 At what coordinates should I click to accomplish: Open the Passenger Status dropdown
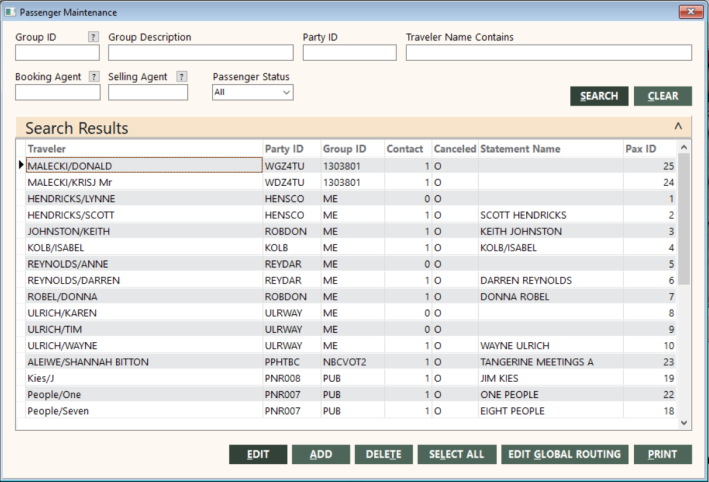pyautogui.click(x=253, y=92)
